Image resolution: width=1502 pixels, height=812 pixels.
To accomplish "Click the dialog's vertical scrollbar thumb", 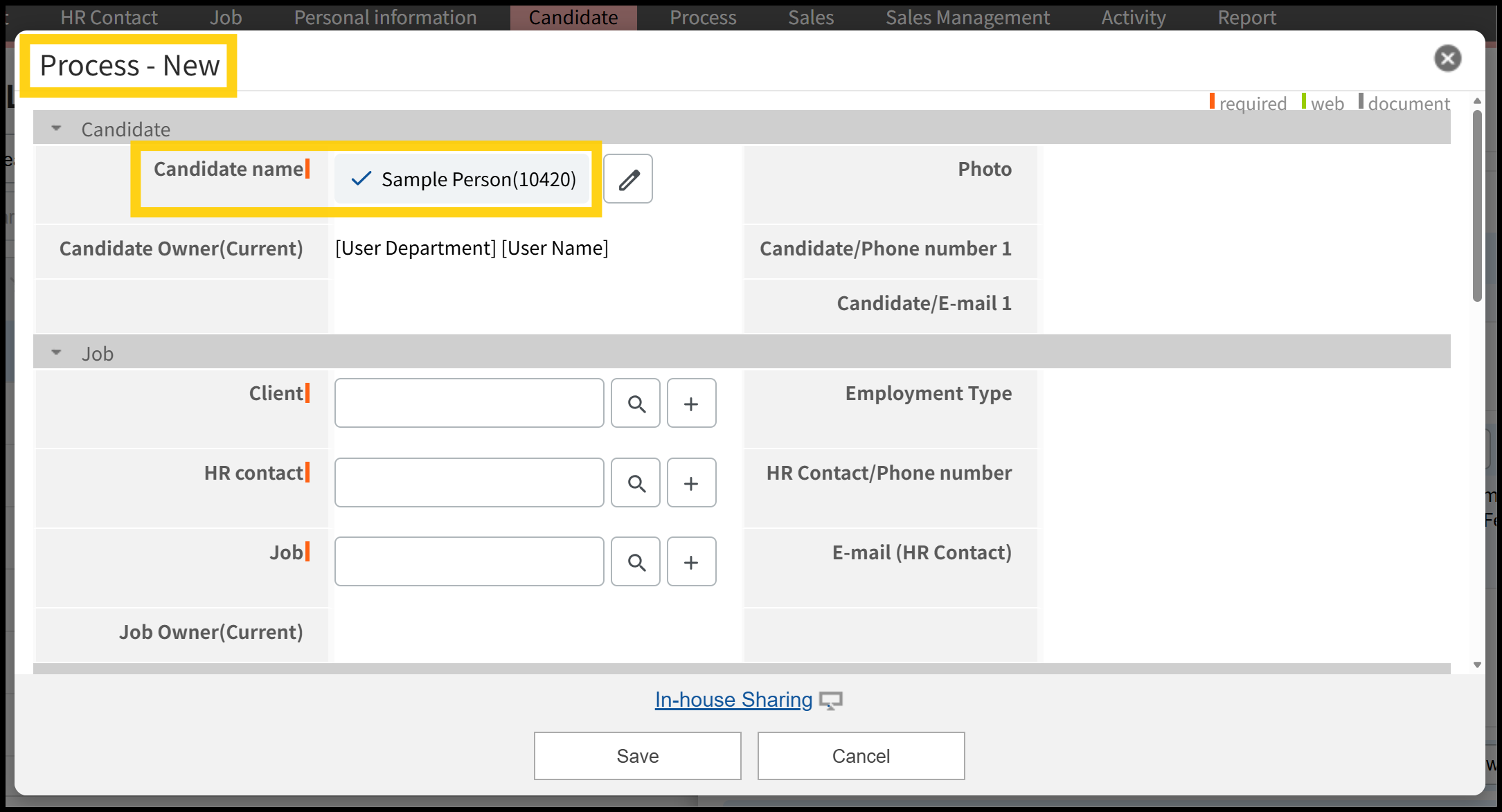I will coord(1477,208).
